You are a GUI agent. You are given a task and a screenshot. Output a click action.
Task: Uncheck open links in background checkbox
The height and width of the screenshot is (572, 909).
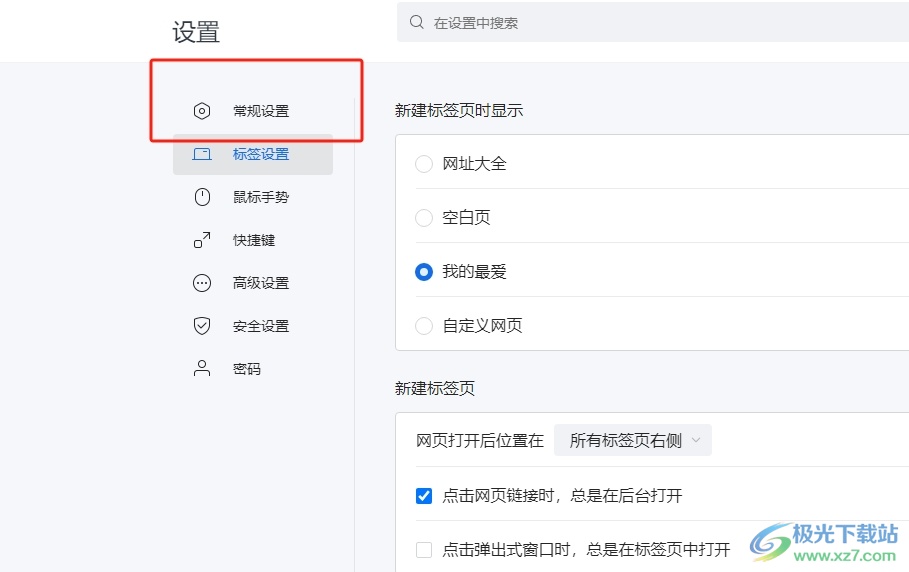(424, 495)
